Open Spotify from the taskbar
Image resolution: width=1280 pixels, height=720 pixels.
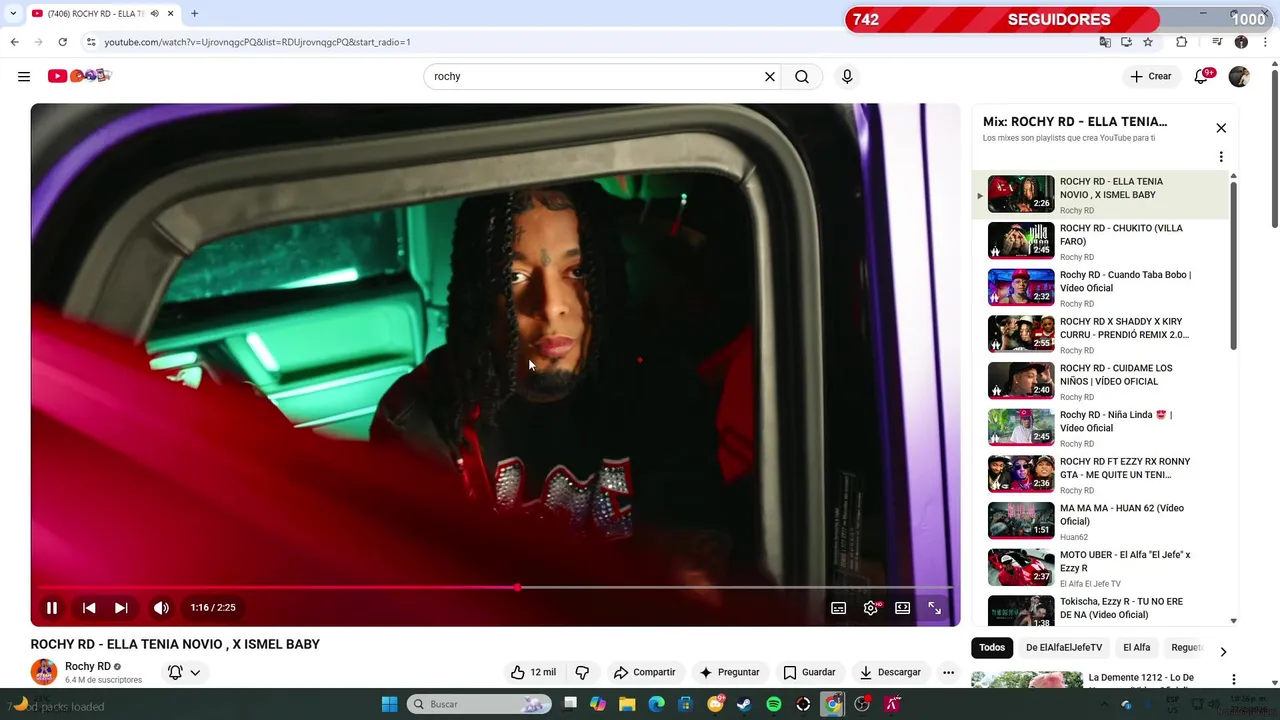point(774,704)
